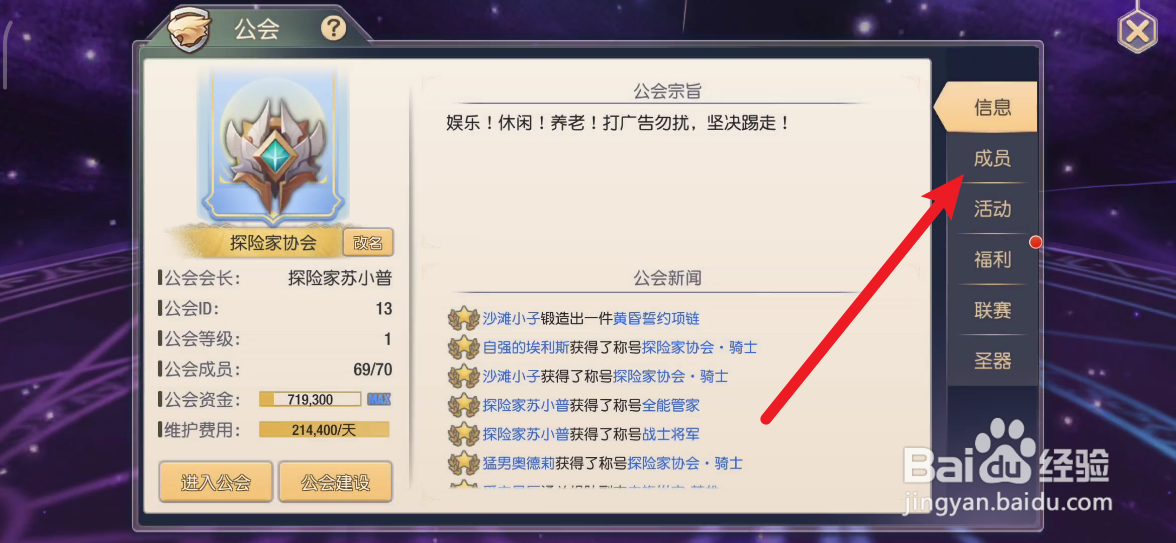Image resolution: width=1176 pixels, height=543 pixels.
Task: Click the 黄昏誓约项链 item link
Action: pos(656,319)
